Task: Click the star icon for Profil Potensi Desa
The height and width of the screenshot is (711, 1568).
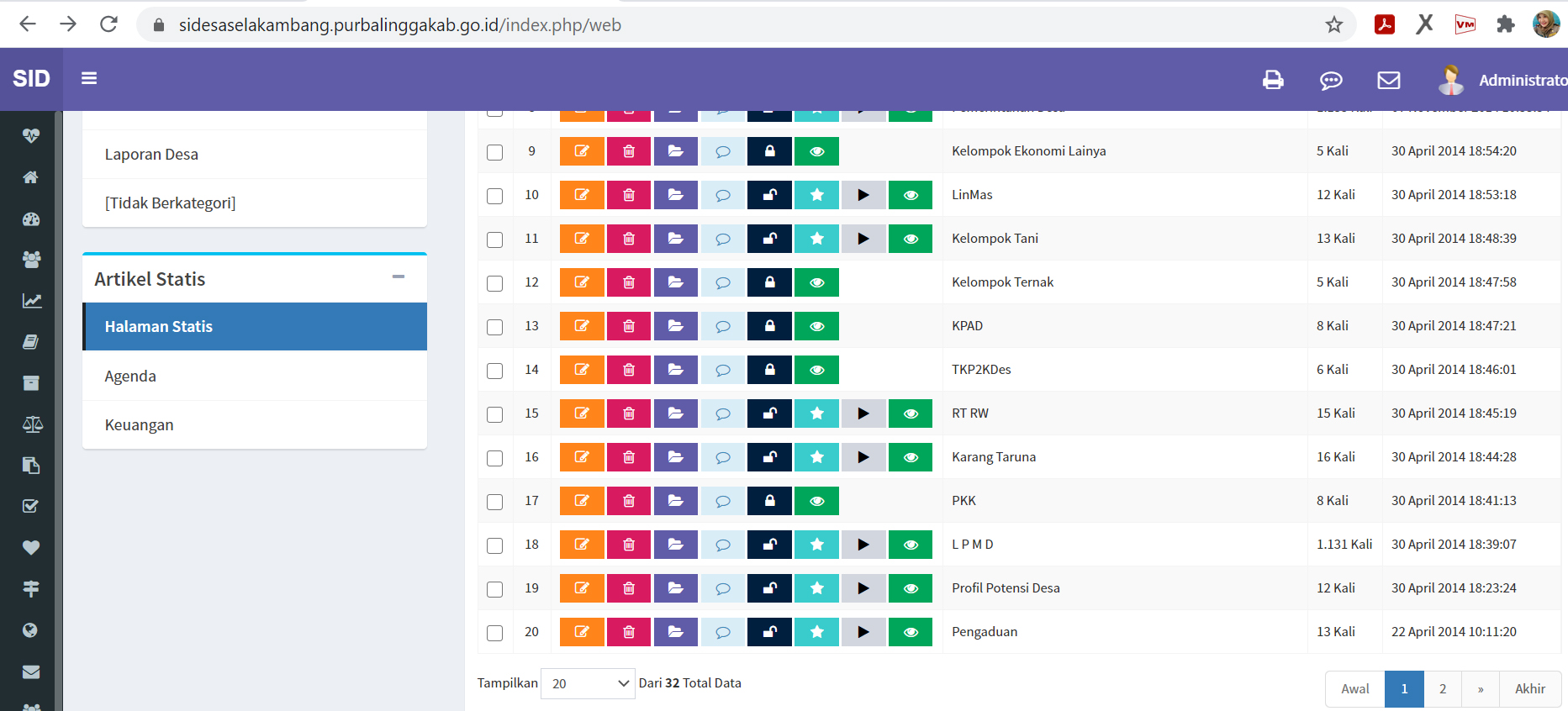Action: coord(817,588)
